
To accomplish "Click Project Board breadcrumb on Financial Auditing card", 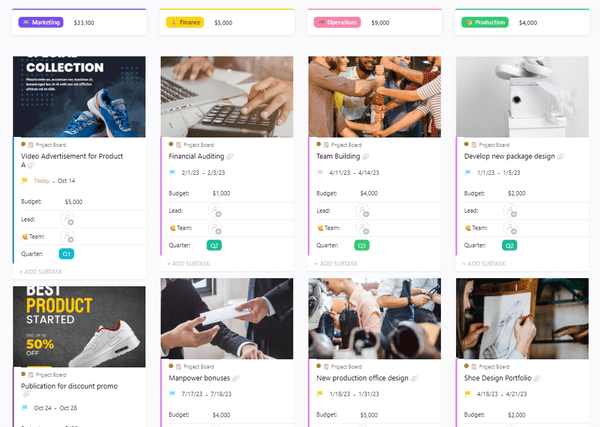I will pos(199,145).
